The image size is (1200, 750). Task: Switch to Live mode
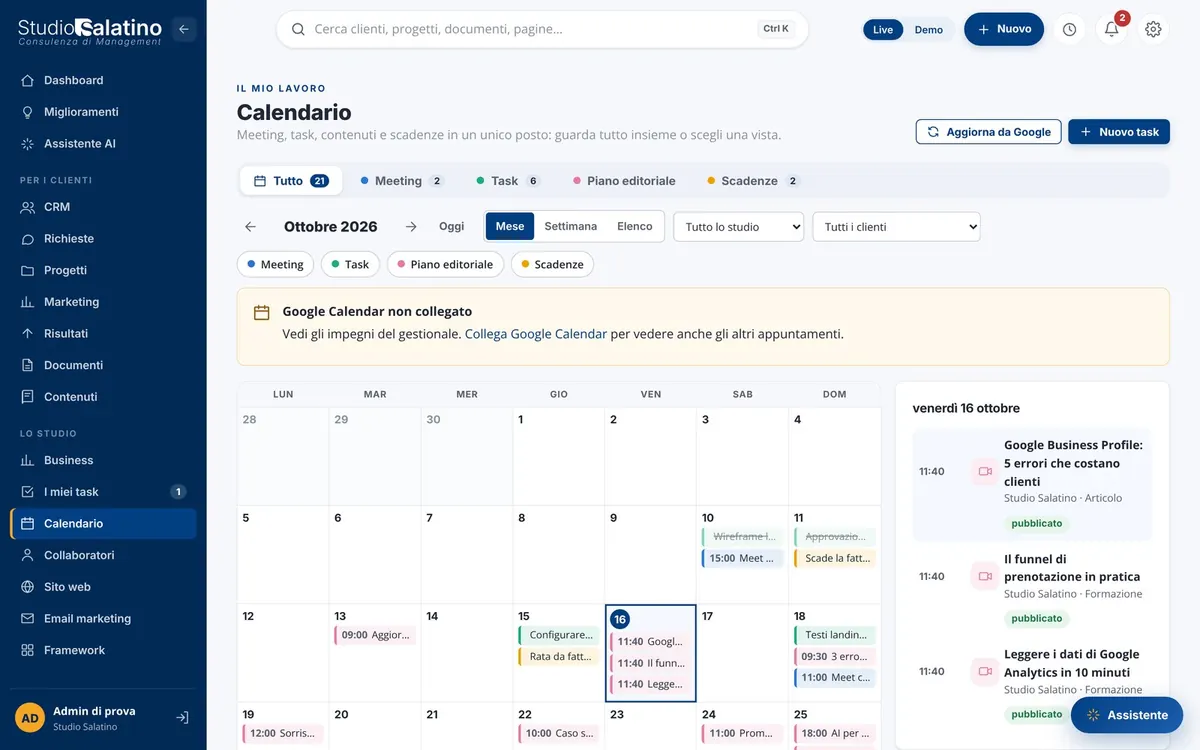(x=883, y=30)
